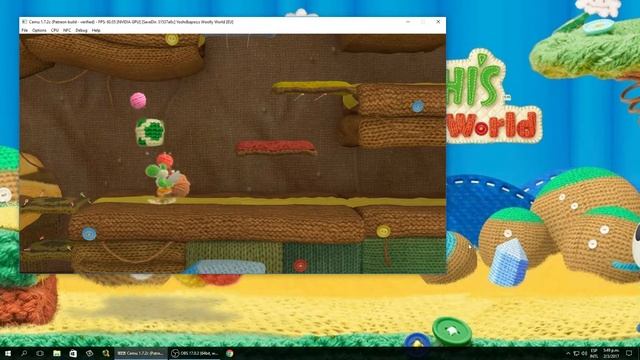Switch to the Cemu taskbar button

[x=141, y=353]
